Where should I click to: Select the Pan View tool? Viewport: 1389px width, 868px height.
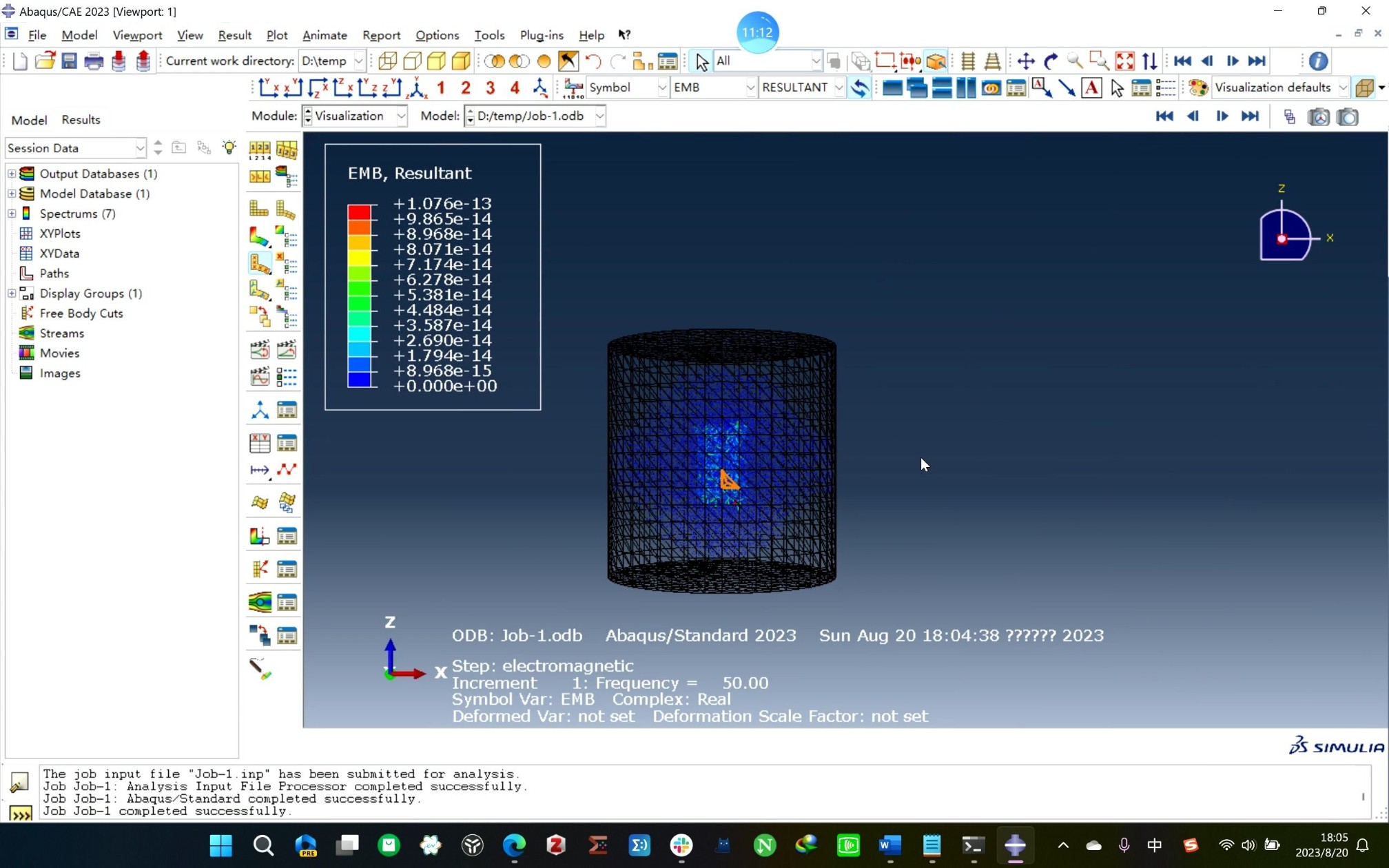point(1025,61)
